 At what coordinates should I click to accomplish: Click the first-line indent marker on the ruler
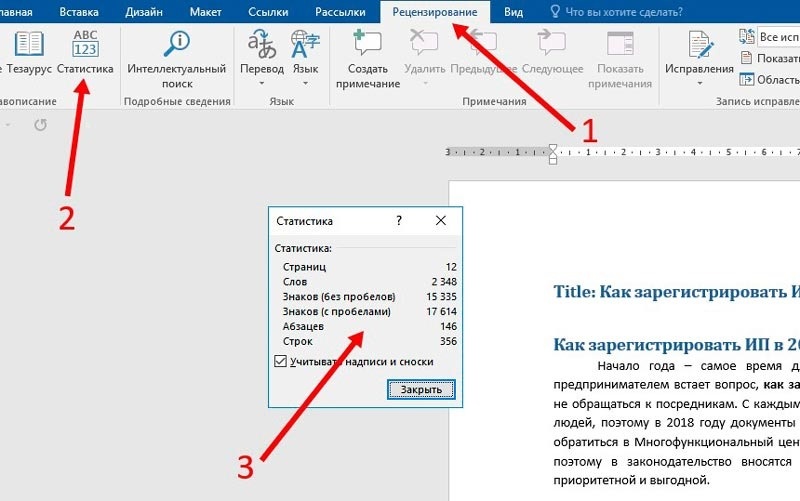tap(553, 149)
